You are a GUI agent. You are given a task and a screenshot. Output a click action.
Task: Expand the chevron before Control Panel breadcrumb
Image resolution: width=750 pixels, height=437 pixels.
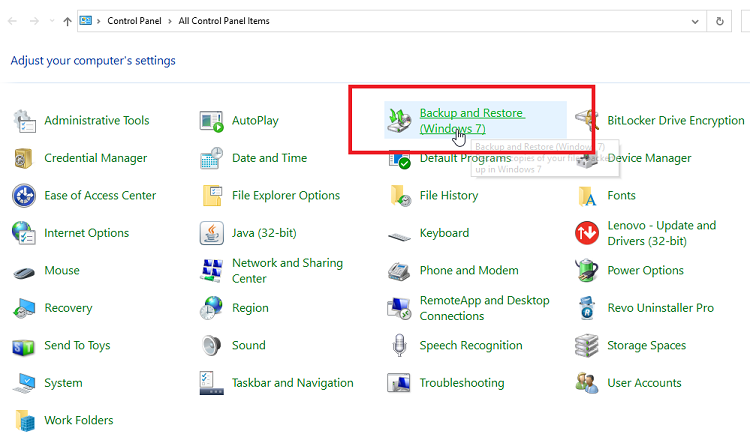99,22
